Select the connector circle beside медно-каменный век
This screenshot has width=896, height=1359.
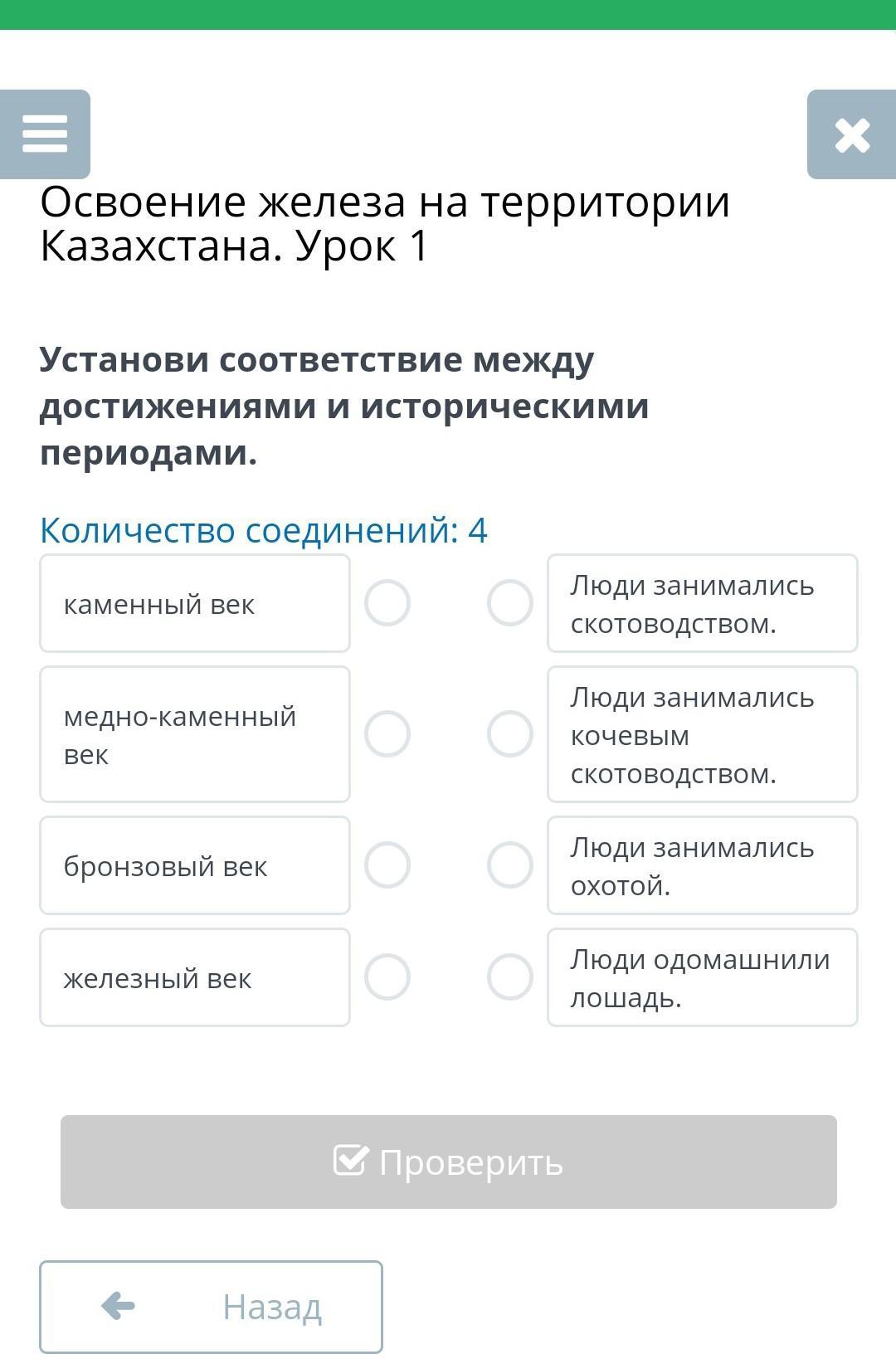(387, 734)
